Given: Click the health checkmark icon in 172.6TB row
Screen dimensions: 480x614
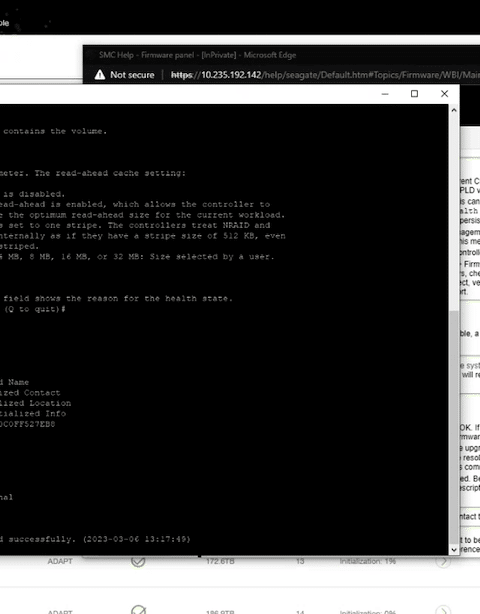Looking at the screenshot, I should click(x=138, y=561).
